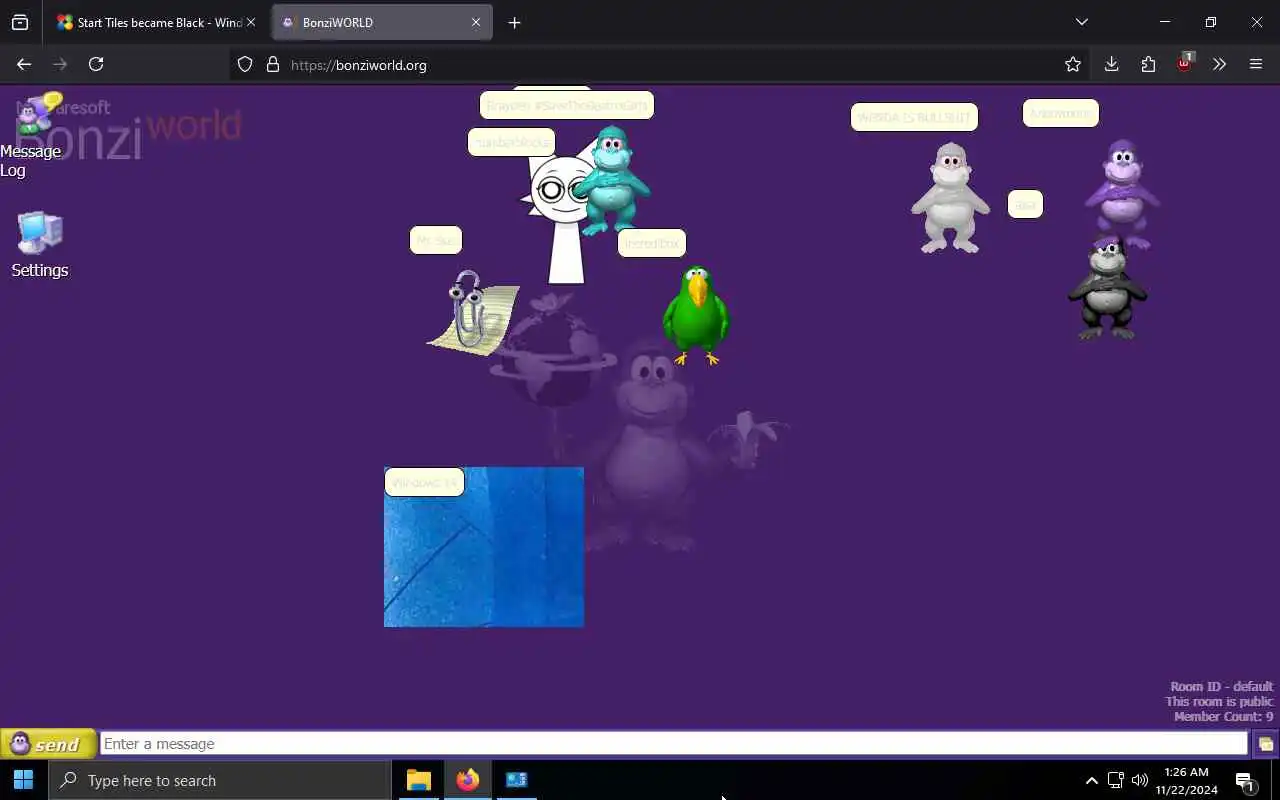Image resolution: width=1280 pixels, height=800 pixels.
Task: Click the send button with Bonzi face
Action: click(x=48, y=744)
